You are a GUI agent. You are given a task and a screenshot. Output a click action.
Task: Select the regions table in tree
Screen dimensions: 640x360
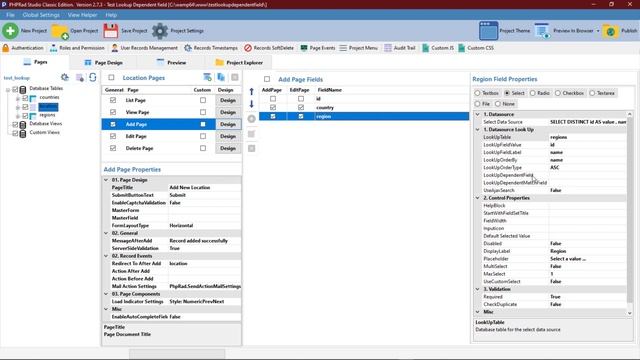tap(47, 116)
